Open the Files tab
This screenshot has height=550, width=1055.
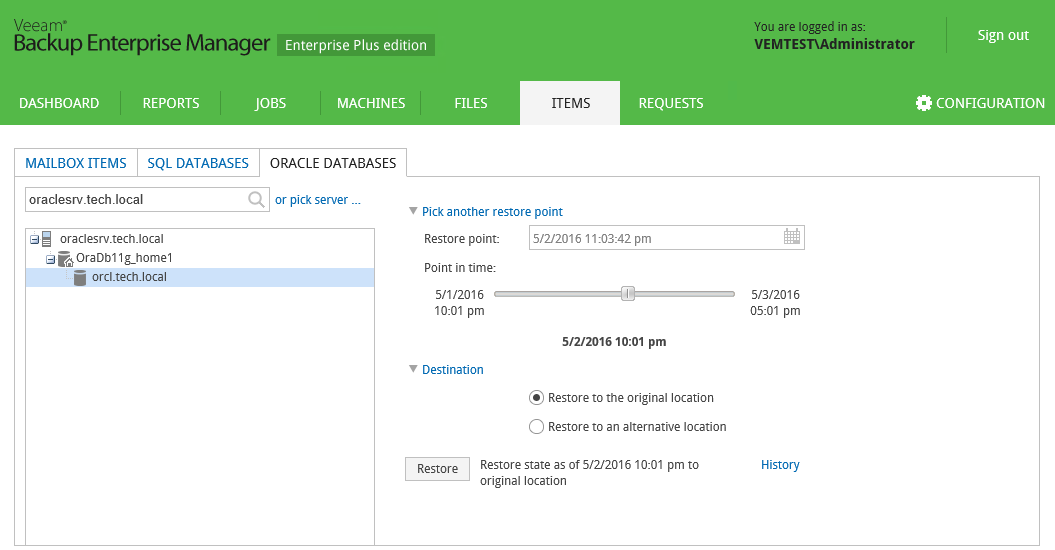pyautogui.click(x=470, y=103)
